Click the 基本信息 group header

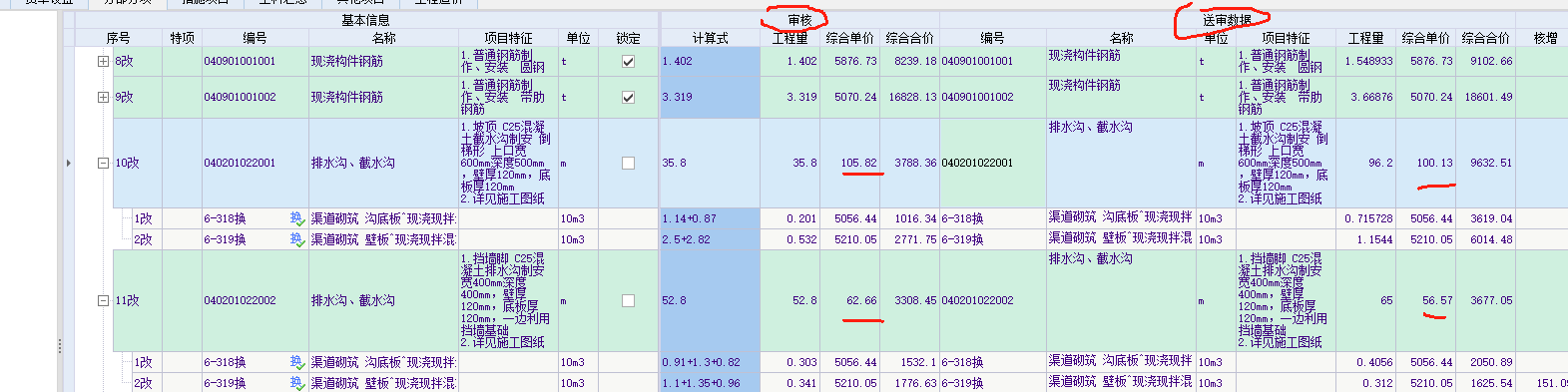(366, 20)
